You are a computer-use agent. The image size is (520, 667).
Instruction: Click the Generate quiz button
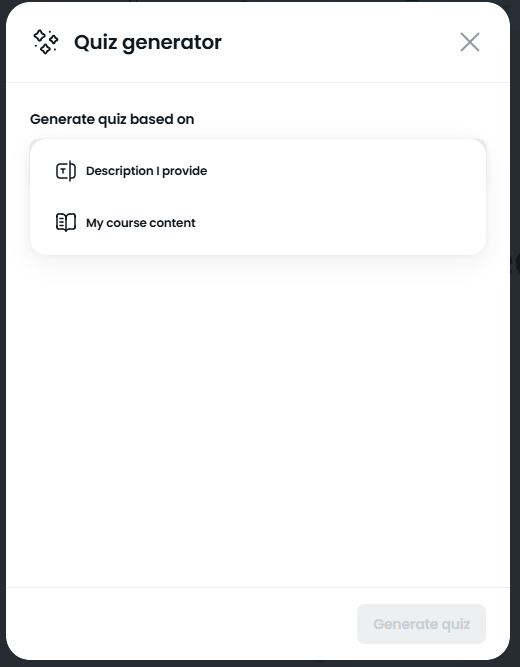point(421,624)
